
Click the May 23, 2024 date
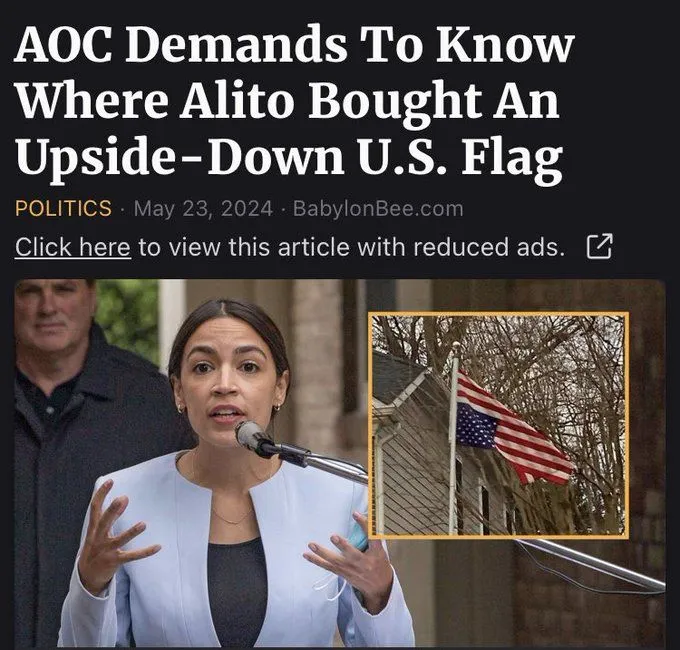point(203,209)
